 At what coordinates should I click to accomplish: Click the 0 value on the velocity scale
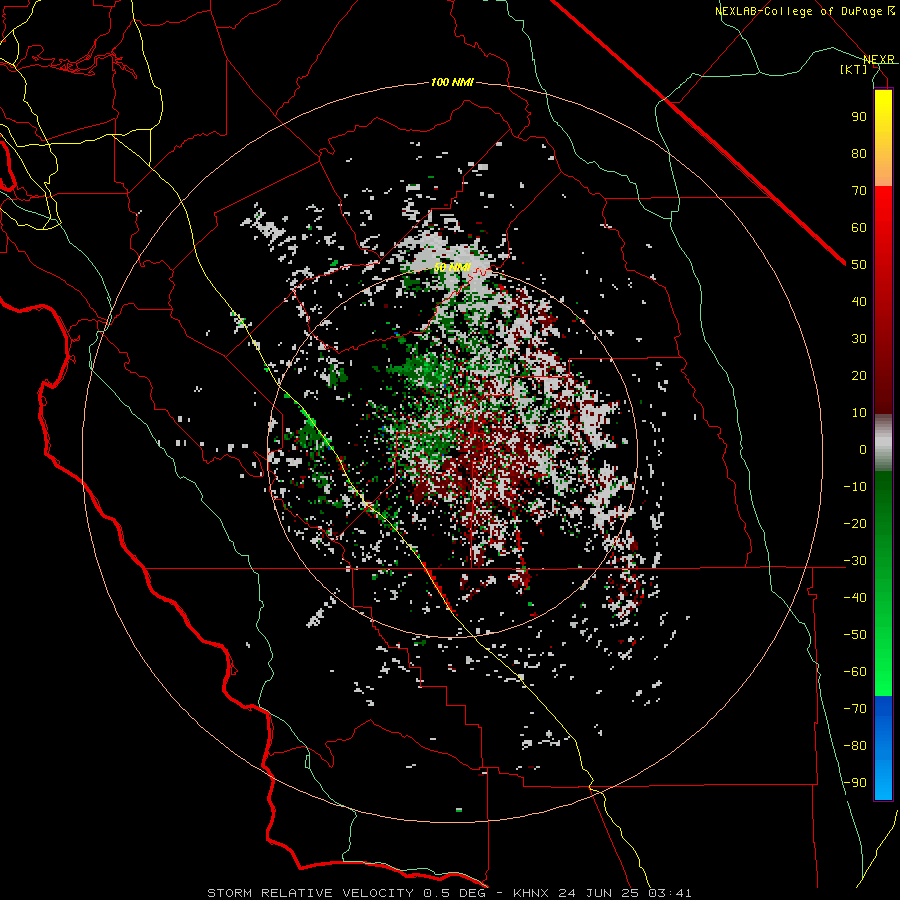point(863,450)
